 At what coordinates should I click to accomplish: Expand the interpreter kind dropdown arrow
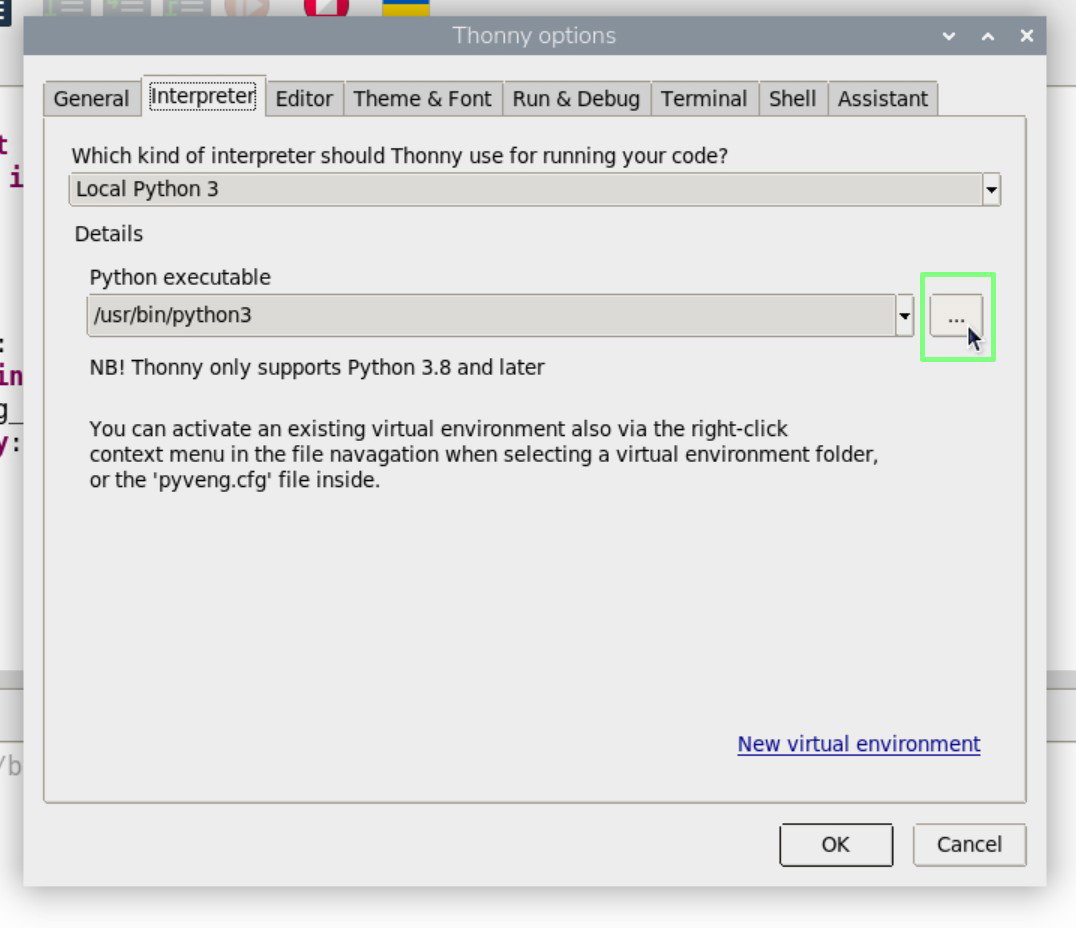(991, 189)
